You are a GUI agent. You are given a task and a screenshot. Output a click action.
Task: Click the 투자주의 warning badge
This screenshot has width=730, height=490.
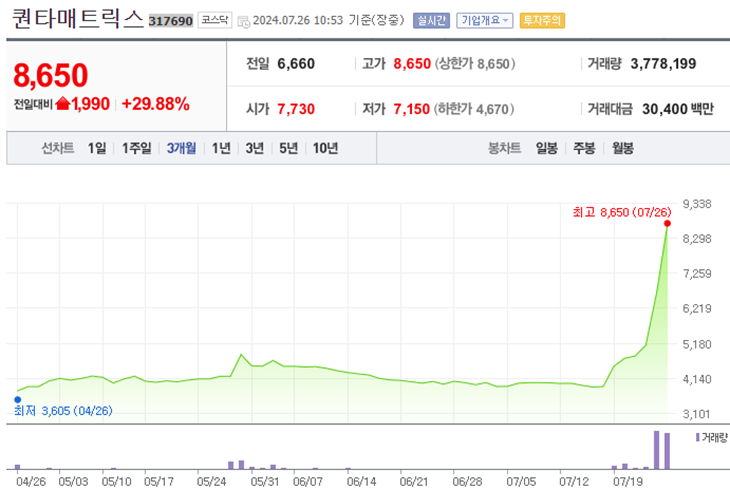pyautogui.click(x=542, y=20)
